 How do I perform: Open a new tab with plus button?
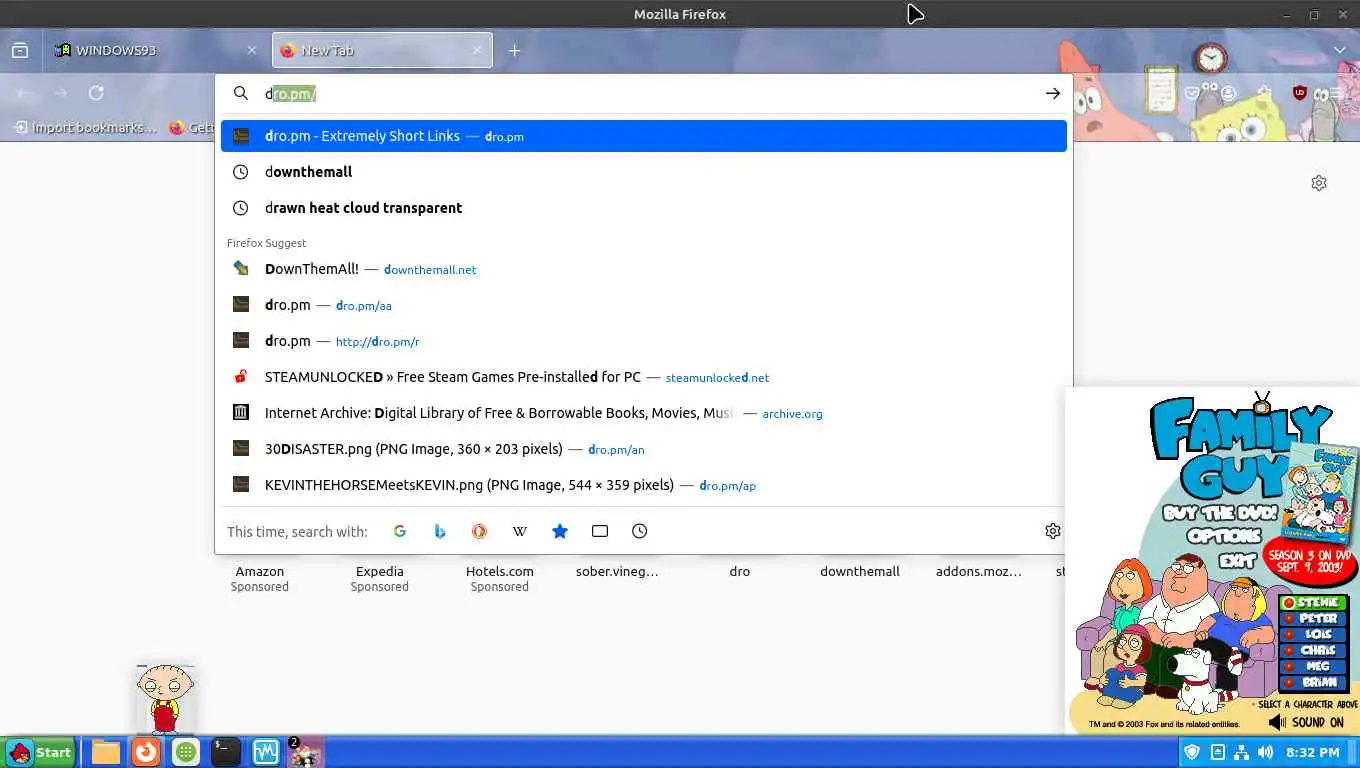point(514,50)
